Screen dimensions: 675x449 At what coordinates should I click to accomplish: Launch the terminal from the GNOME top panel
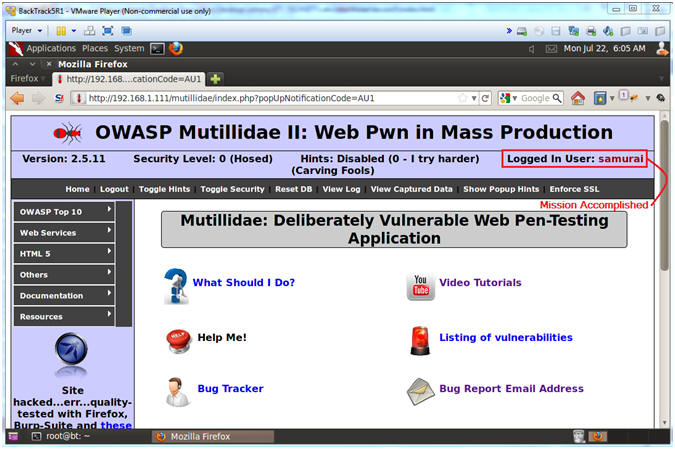pos(157,49)
